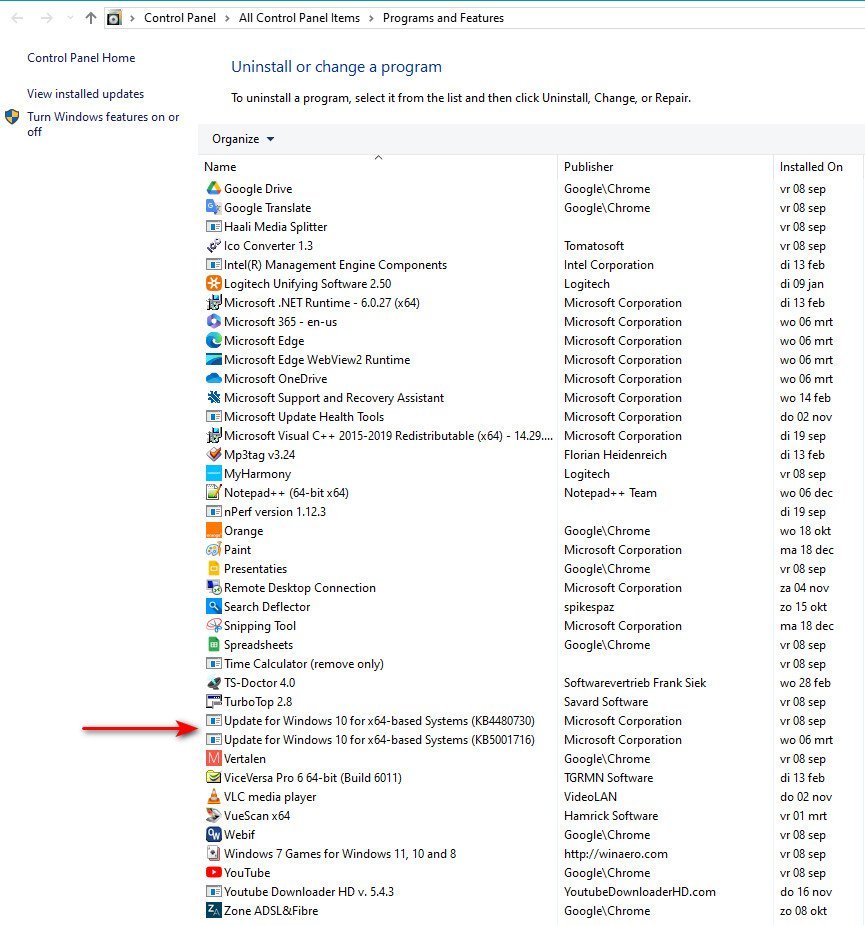Open the Organize dropdown menu

tap(242, 139)
